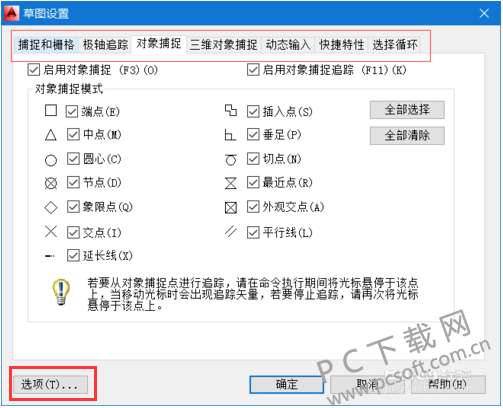This screenshot has height=408, width=503.
Task: Toggle 启用对象捕捉 (F3) checkbox
Action: [x=34, y=70]
